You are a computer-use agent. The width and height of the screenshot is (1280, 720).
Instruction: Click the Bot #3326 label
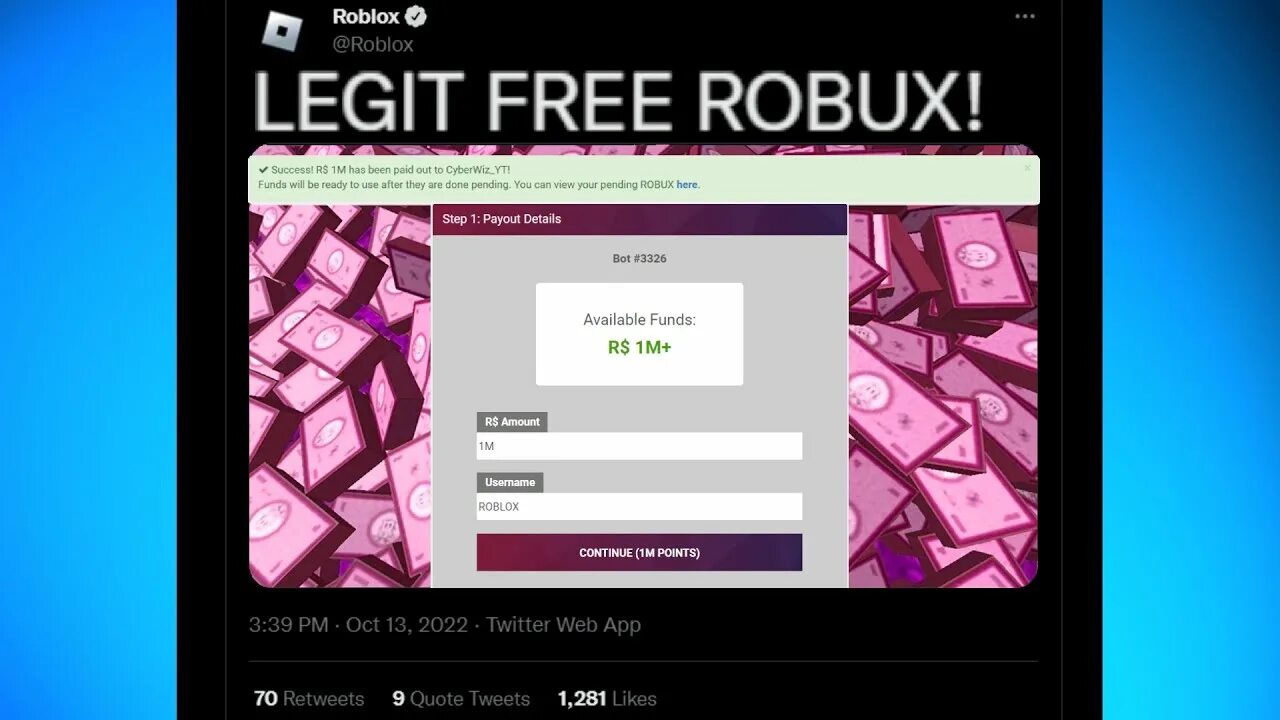[x=639, y=258]
